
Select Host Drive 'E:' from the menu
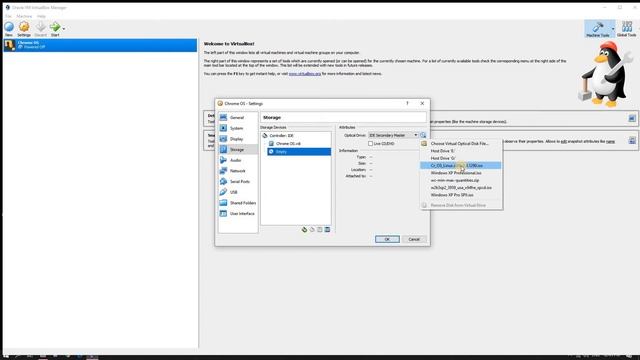coord(461,151)
